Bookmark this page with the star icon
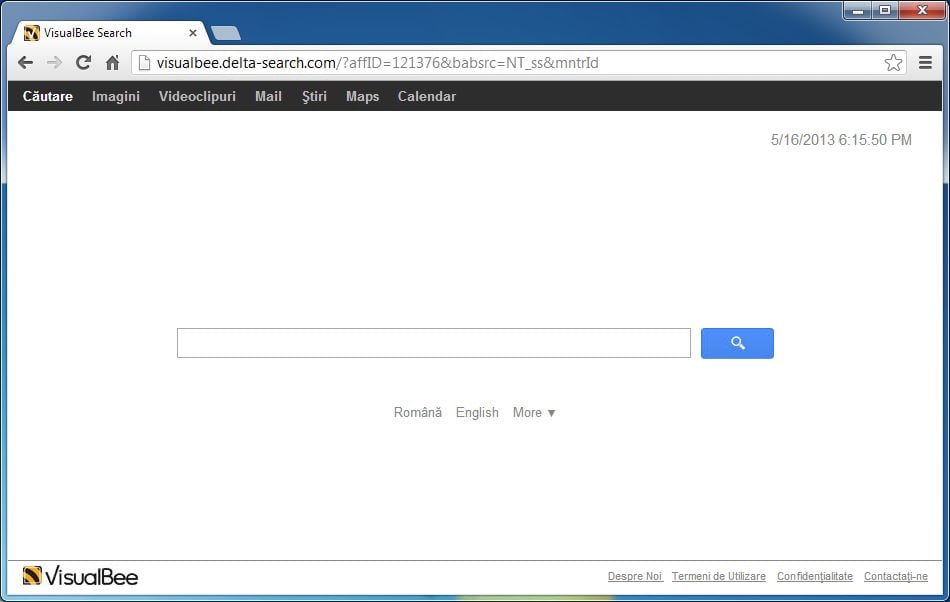 893,62
